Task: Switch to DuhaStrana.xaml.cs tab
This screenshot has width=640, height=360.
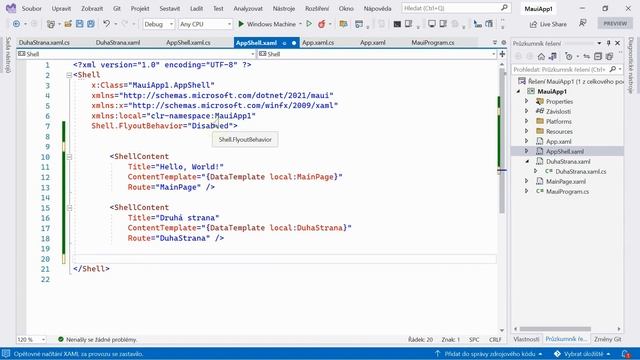Action: point(44,42)
